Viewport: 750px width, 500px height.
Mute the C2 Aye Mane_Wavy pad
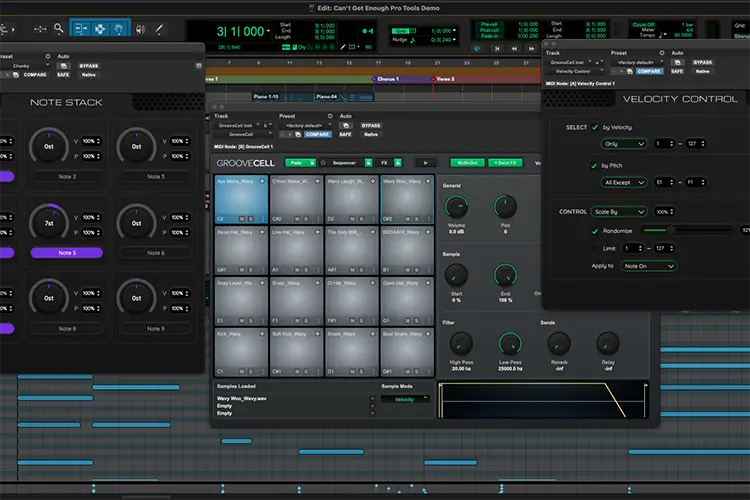point(242,219)
